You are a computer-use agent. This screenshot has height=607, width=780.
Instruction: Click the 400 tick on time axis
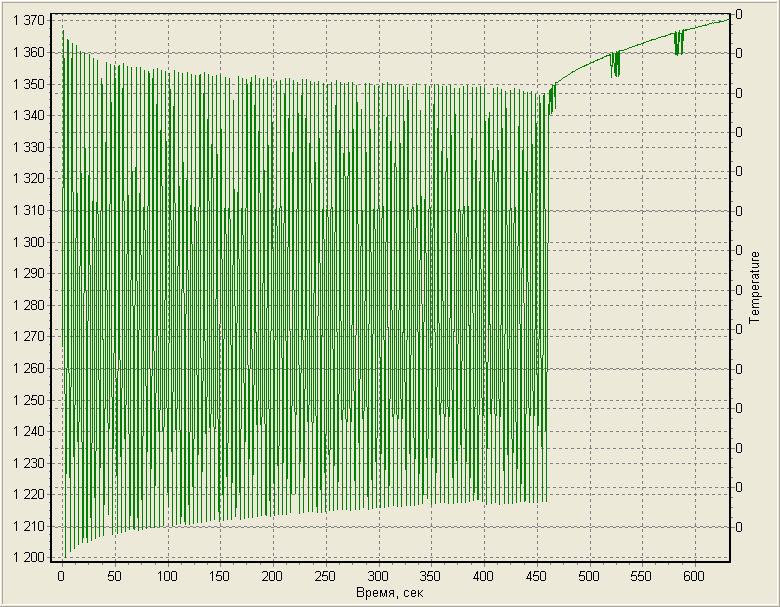click(x=483, y=576)
